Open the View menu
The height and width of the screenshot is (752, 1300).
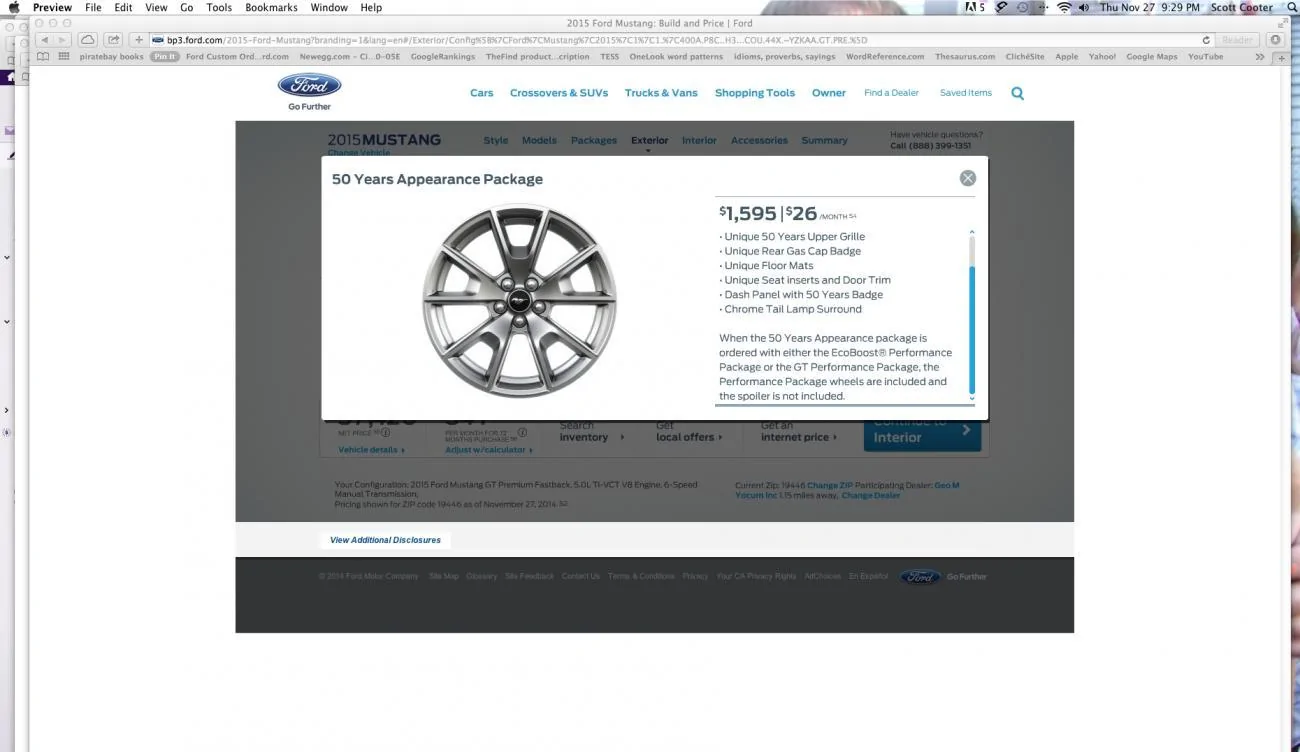tap(156, 7)
